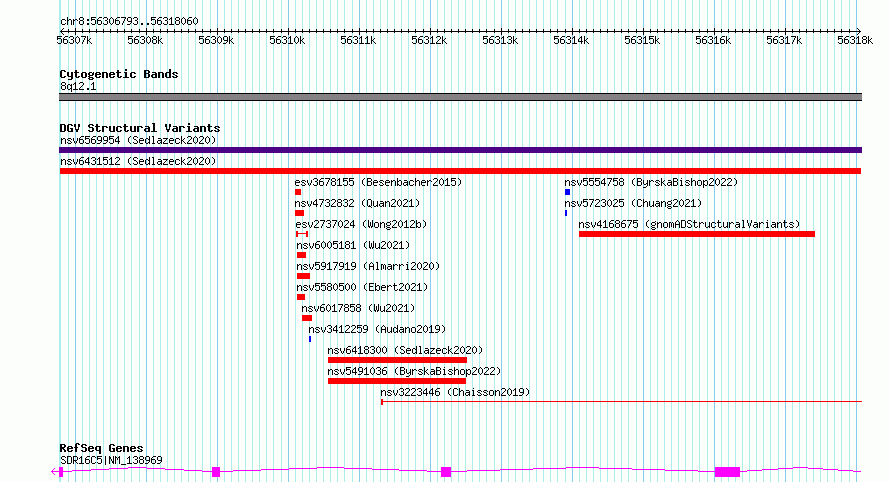Open the nsv6017858 (Wu2021) label

358,308
